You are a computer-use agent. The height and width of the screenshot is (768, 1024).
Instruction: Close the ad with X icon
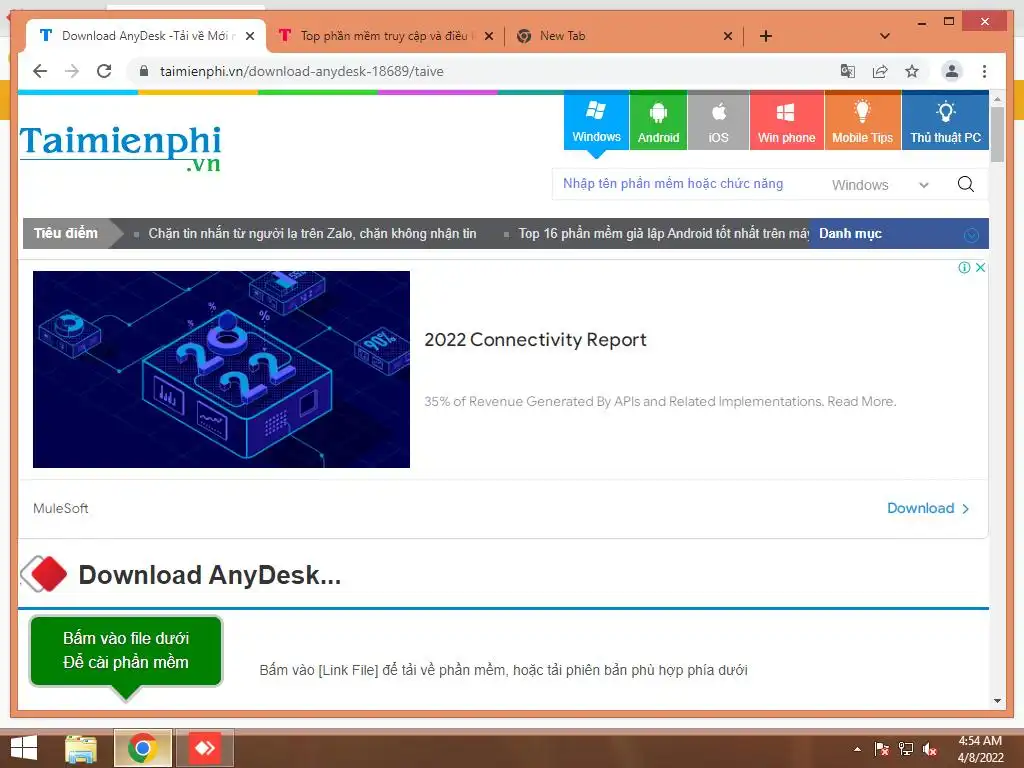pyautogui.click(x=980, y=267)
